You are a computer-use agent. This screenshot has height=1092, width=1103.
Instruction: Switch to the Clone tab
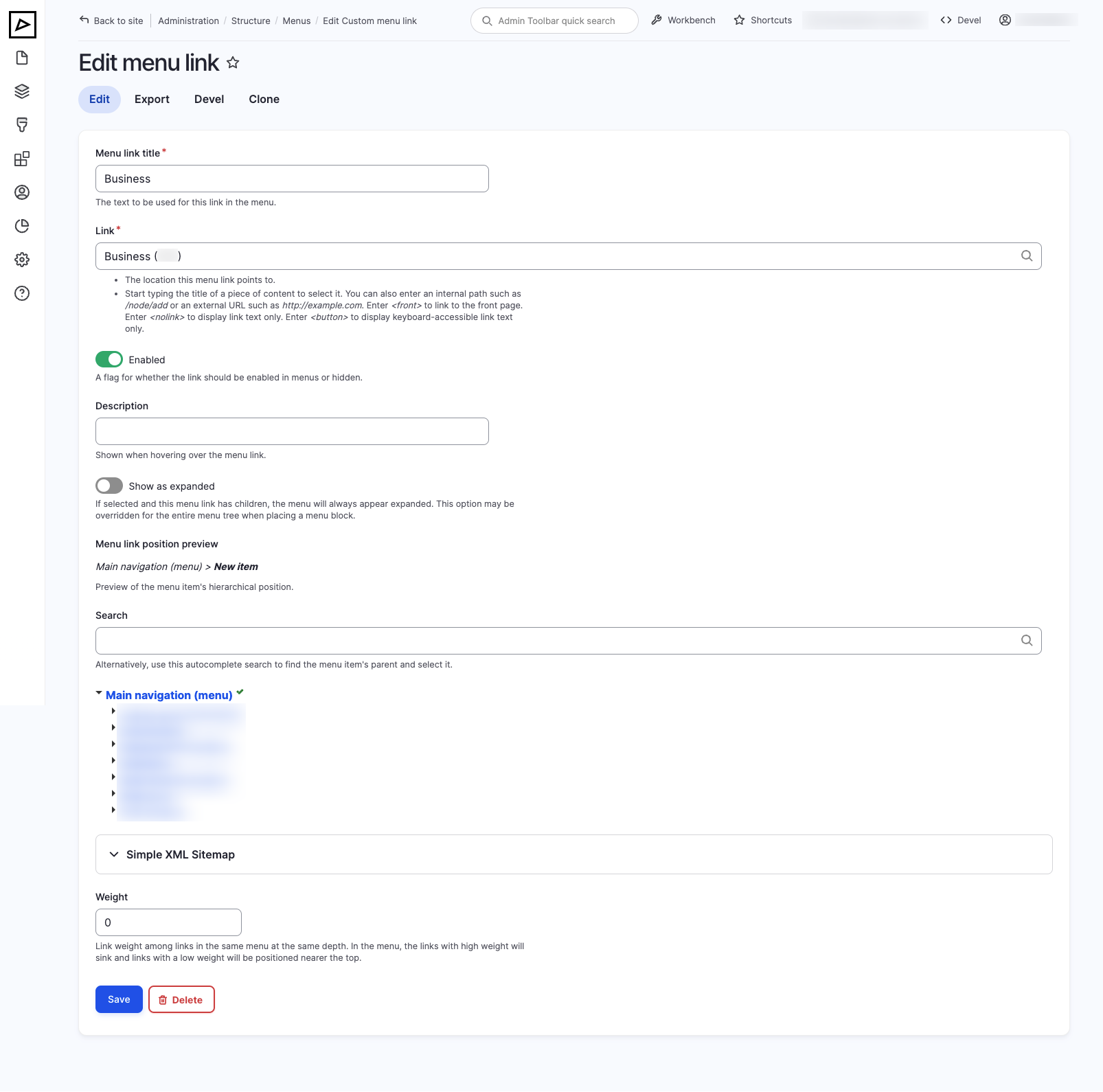point(264,99)
